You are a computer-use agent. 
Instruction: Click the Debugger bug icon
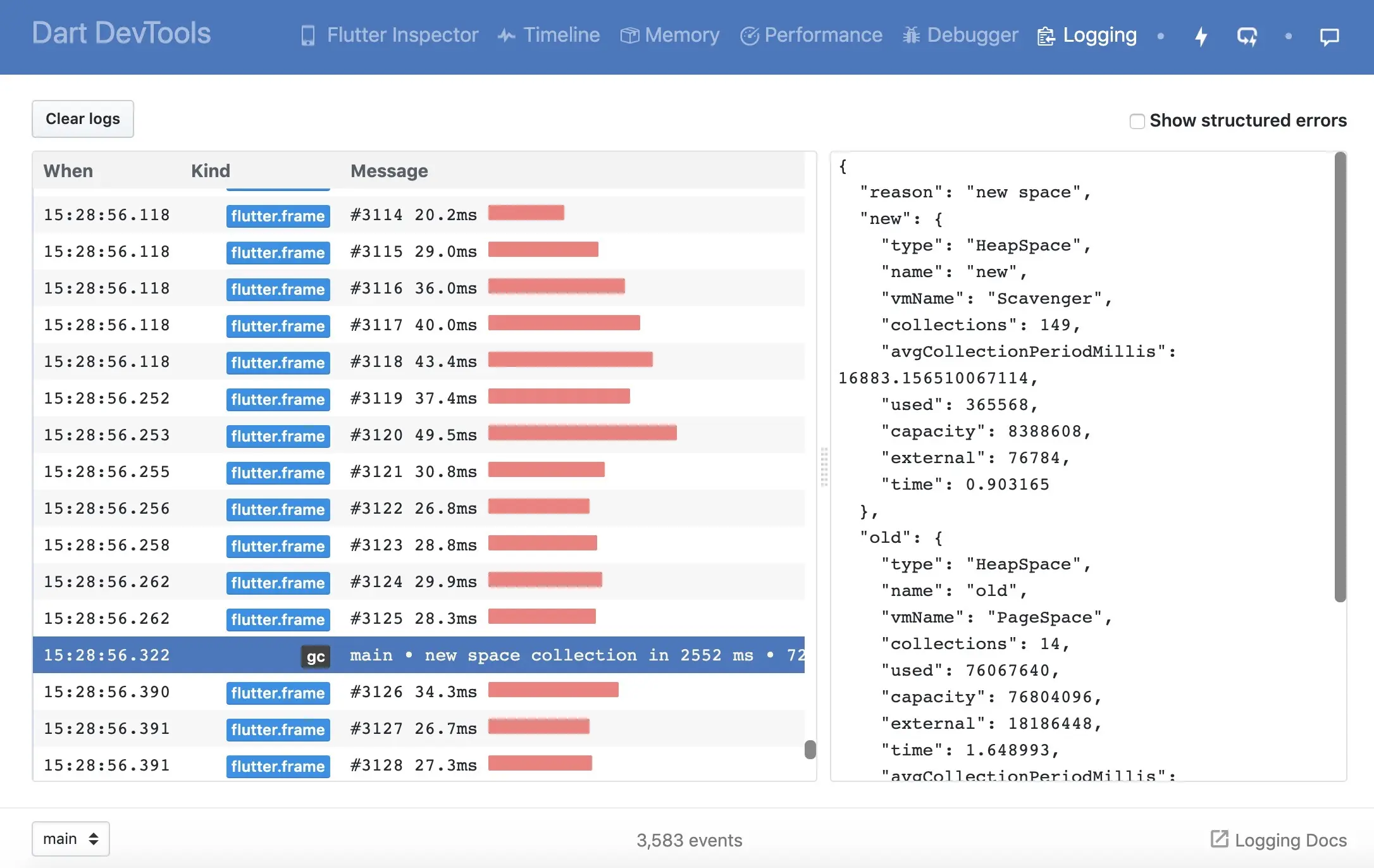click(x=911, y=35)
